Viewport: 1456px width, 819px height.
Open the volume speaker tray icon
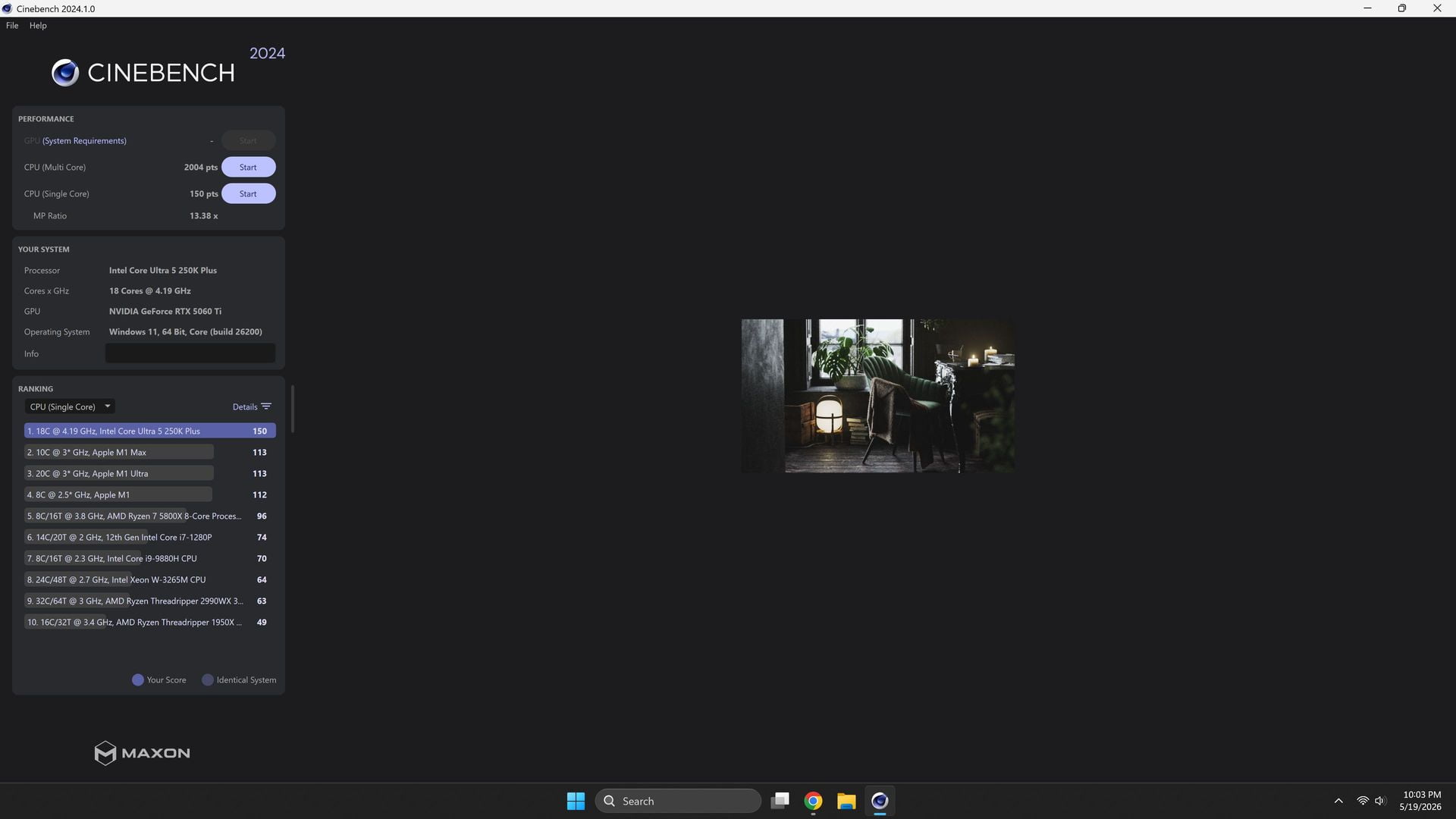(x=1380, y=801)
